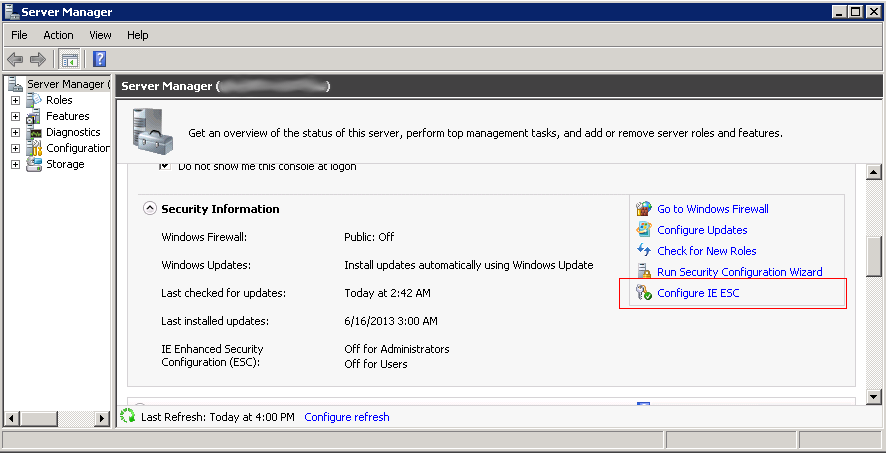Click the Check for New Roles arrows icon
Image resolution: width=886 pixels, height=453 pixels.
click(644, 251)
